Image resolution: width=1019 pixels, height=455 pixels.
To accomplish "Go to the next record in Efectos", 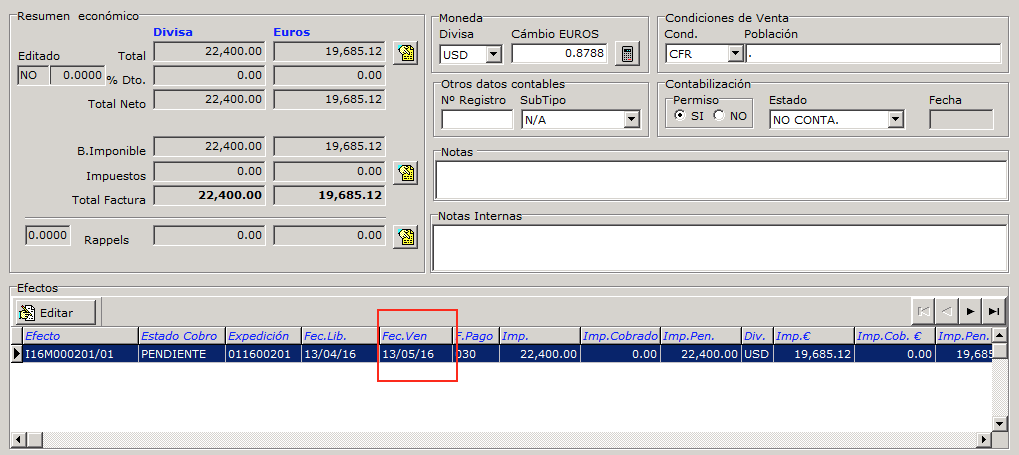I will pyautogui.click(x=970, y=311).
